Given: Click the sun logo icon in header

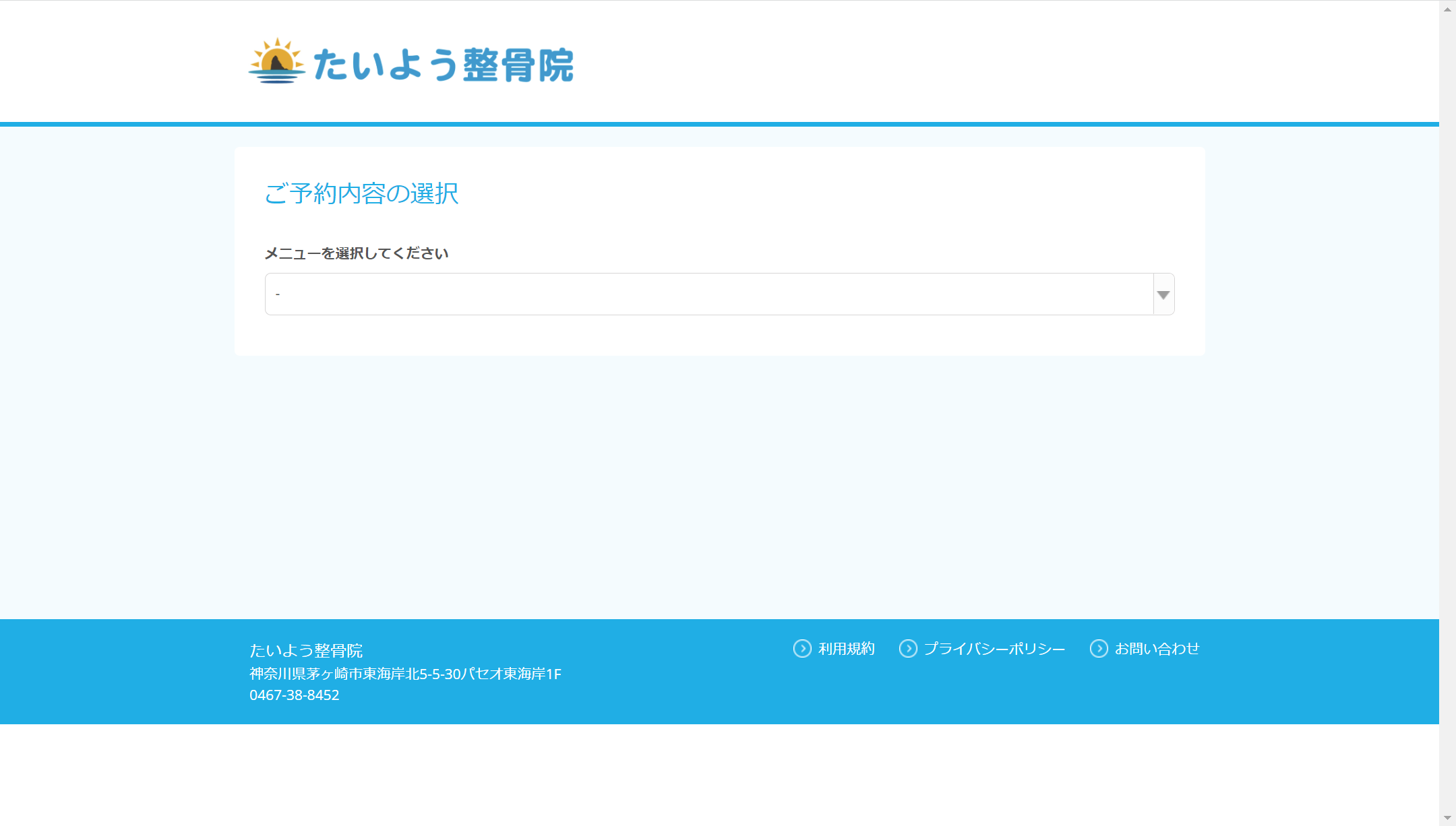Looking at the screenshot, I should tap(276, 61).
